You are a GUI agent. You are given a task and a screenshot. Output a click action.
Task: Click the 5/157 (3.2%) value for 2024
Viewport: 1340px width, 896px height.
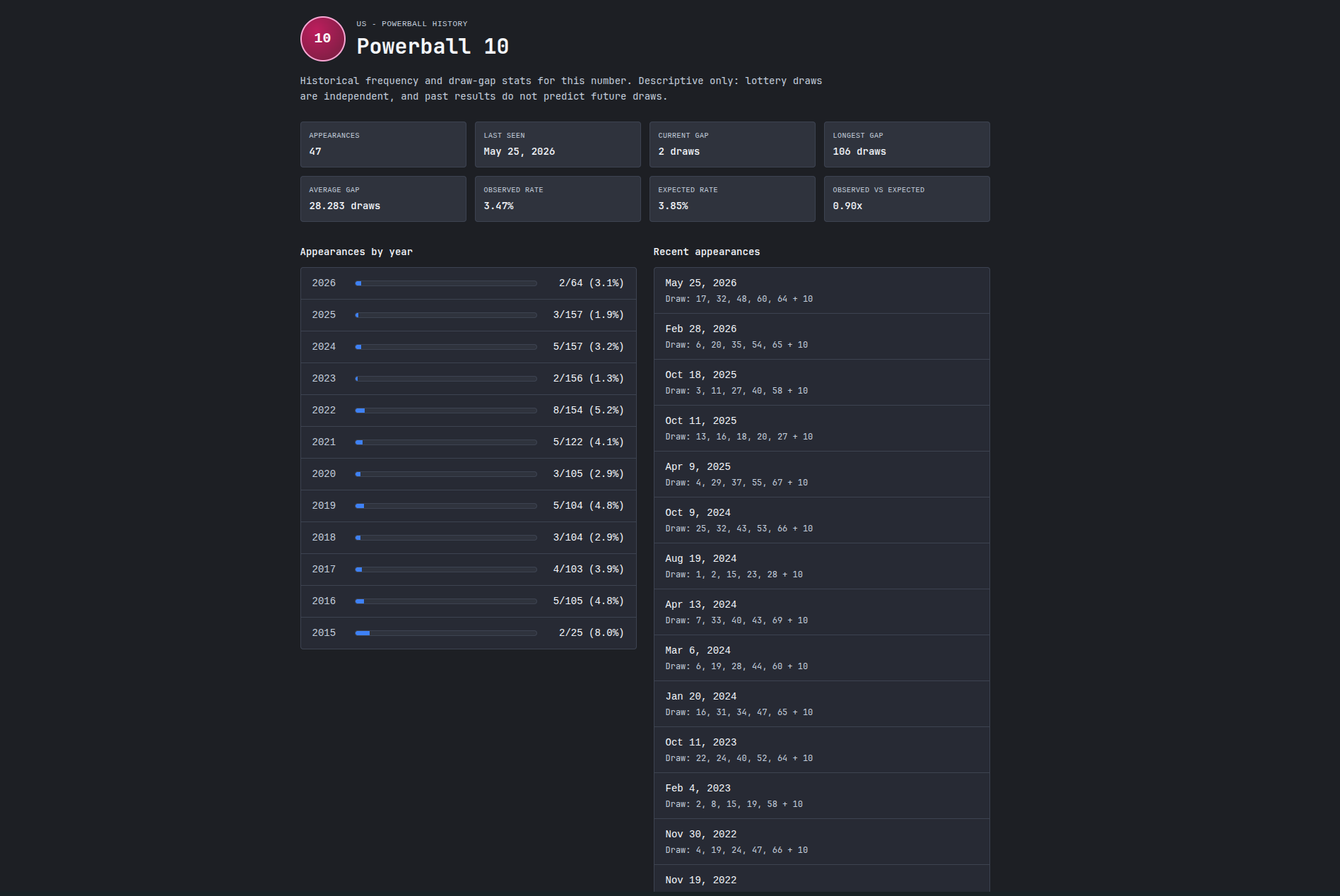coord(589,347)
